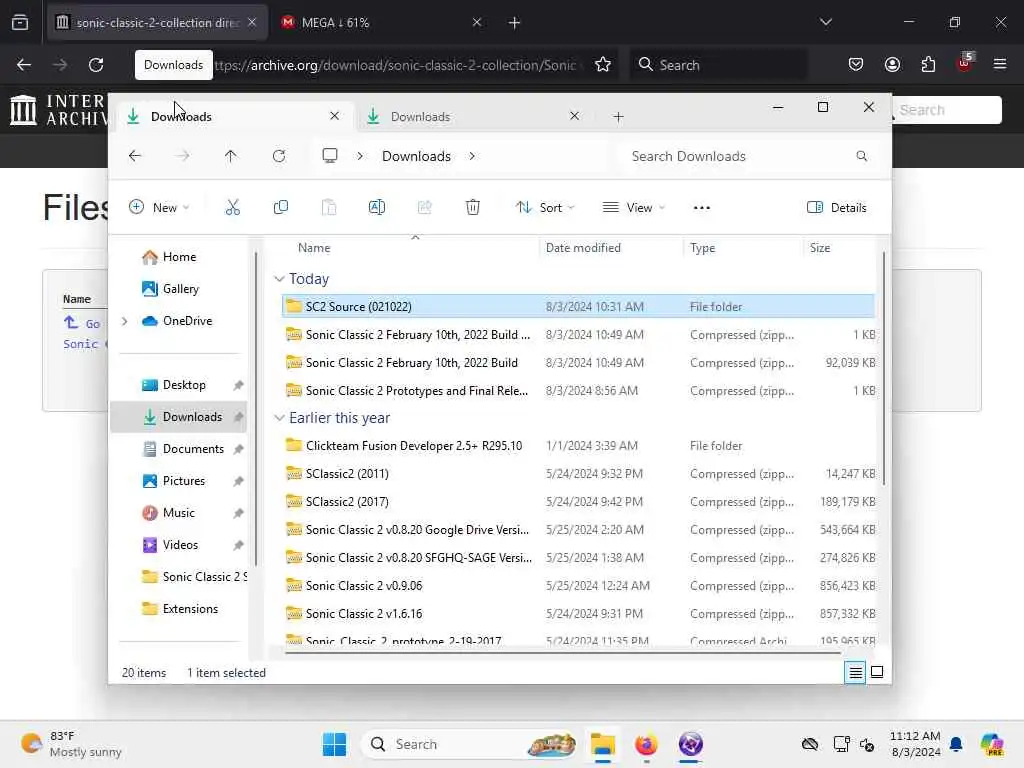Image resolution: width=1024 pixels, height=768 pixels.
Task: Sort by the Name column header
Action: tap(314, 248)
